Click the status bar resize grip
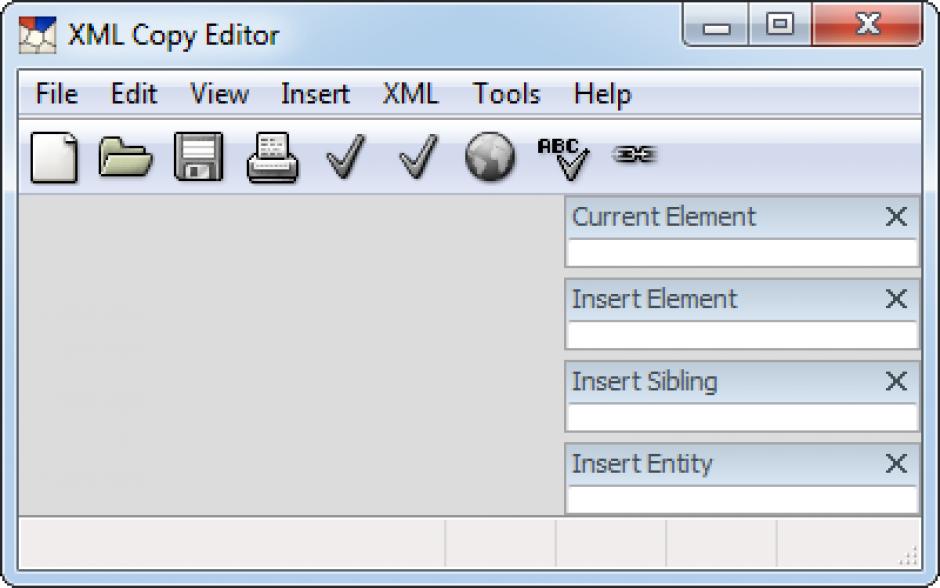940x588 pixels. [909, 556]
